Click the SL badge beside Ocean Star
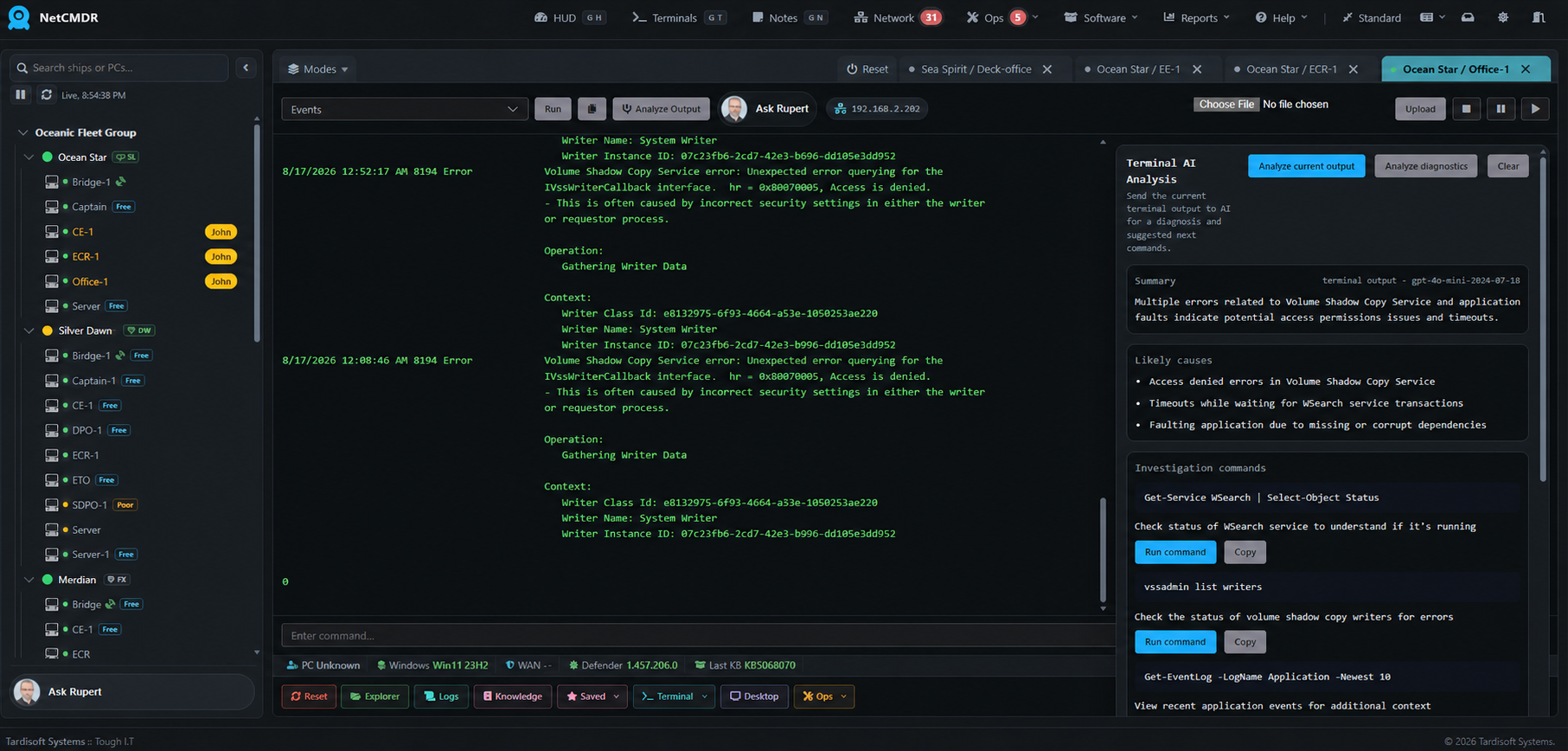Viewport: 1568px width, 751px height. tap(126, 157)
